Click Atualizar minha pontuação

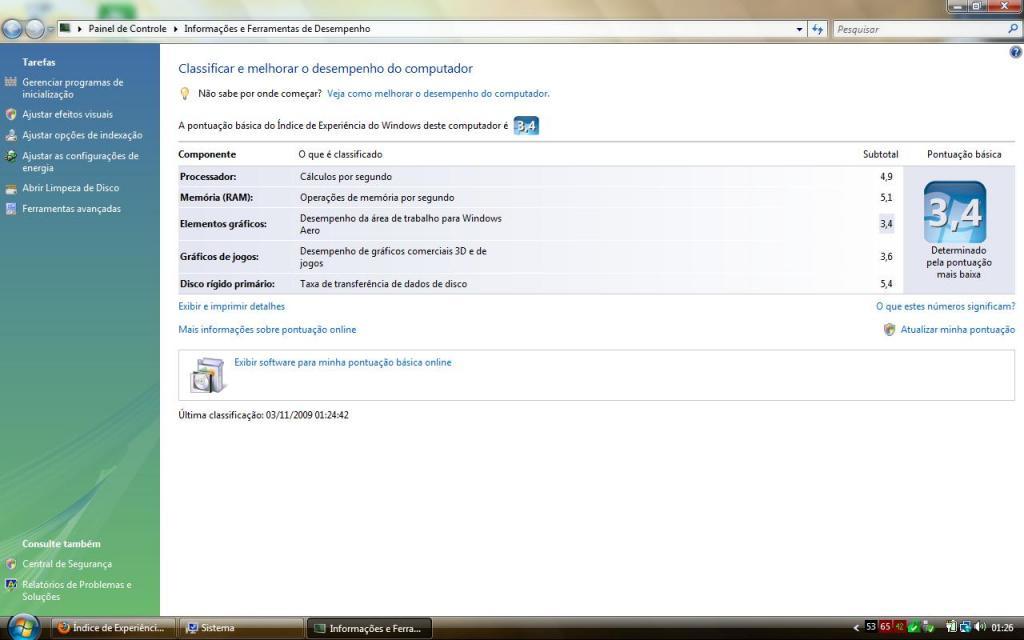click(957, 330)
